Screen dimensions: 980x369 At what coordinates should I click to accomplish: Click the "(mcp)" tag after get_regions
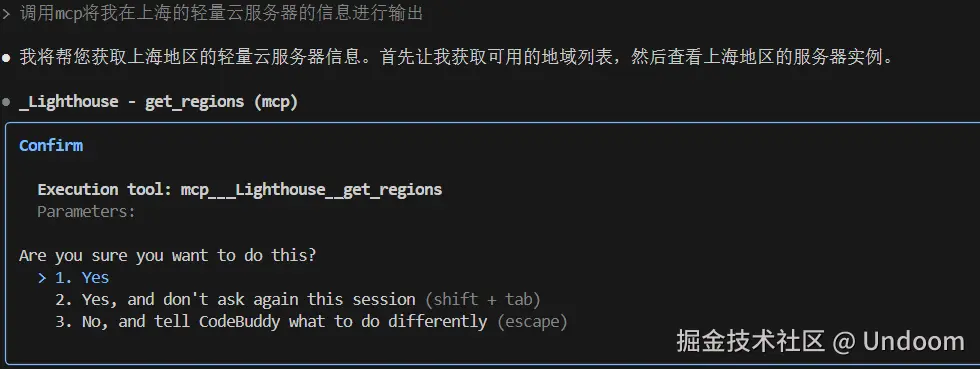[276, 102]
